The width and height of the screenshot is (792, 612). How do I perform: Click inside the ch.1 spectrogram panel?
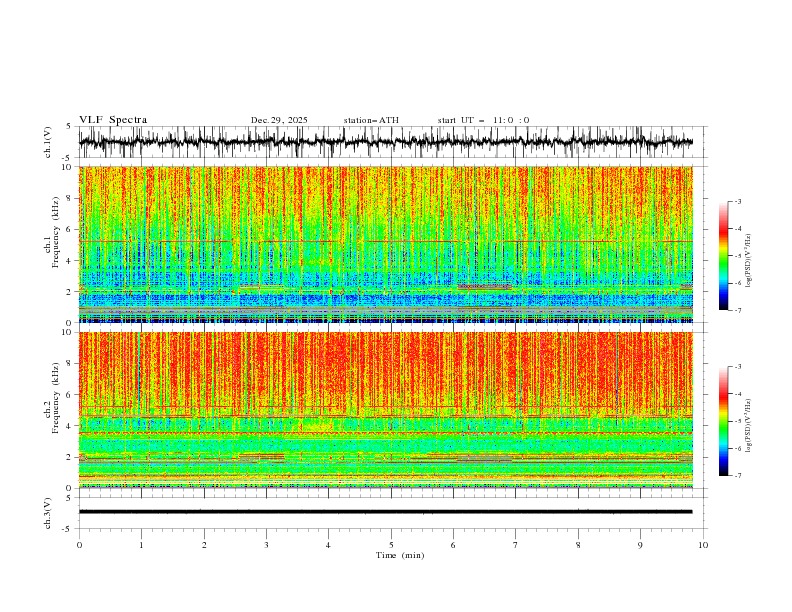point(386,244)
